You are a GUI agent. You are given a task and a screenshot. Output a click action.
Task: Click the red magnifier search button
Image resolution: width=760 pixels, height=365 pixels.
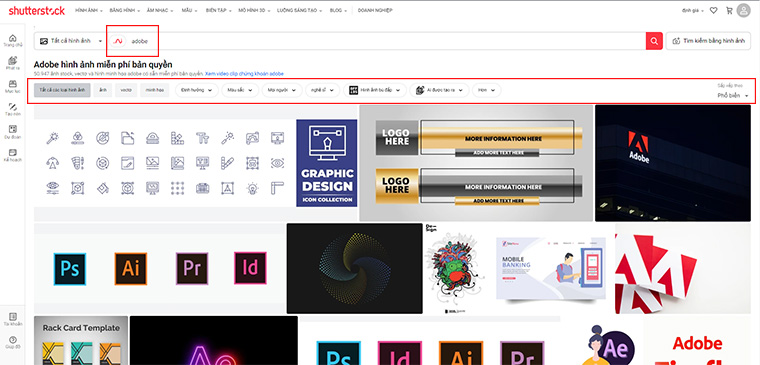pos(654,41)
